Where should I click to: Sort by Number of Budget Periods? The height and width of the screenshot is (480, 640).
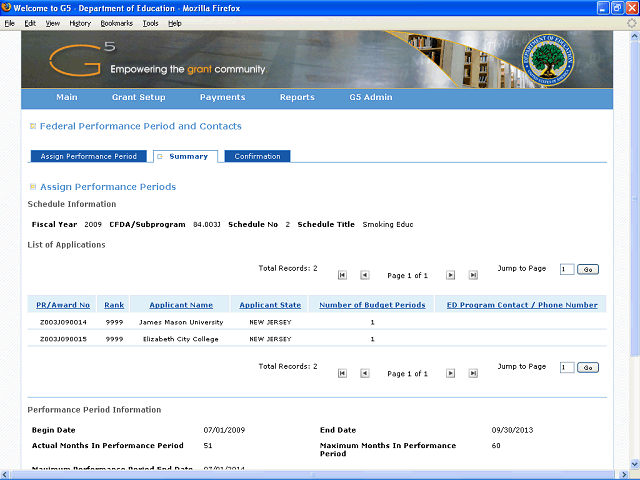[x=372, y=305]
